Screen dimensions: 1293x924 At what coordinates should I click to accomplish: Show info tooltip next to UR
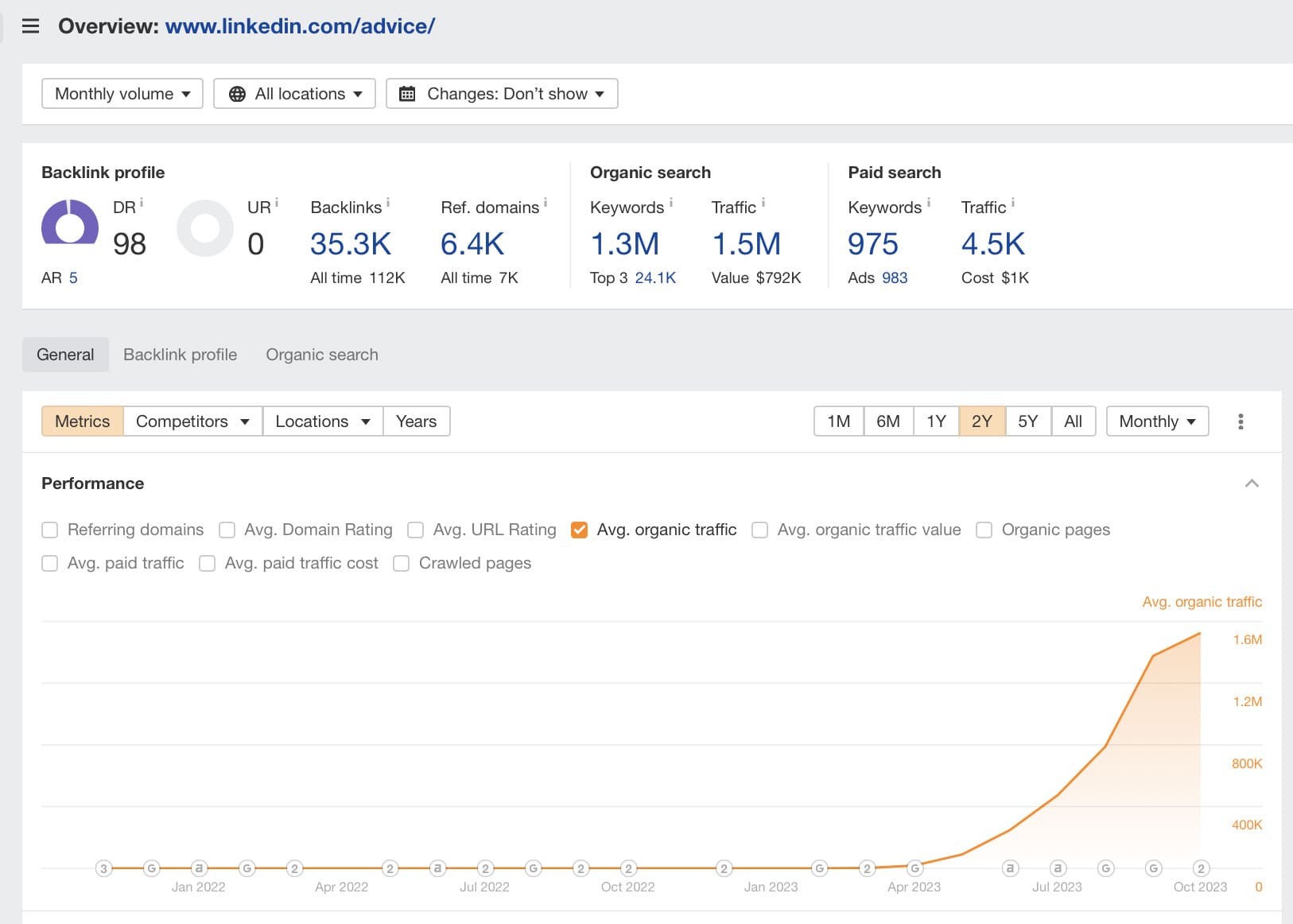pos(277,203)
